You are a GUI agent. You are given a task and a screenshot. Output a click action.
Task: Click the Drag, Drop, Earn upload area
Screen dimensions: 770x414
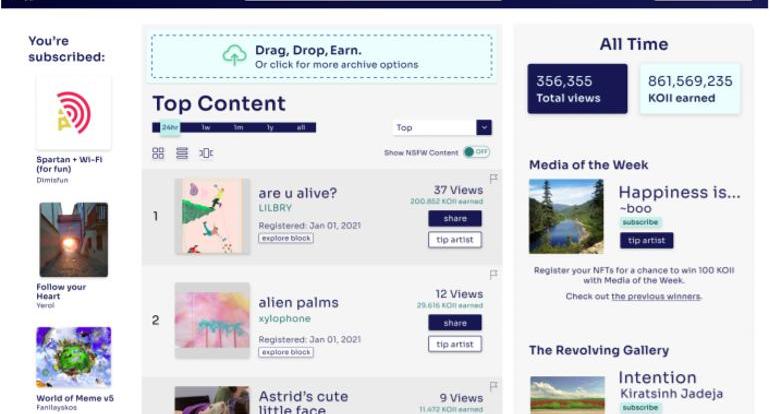tap(321, 57)
